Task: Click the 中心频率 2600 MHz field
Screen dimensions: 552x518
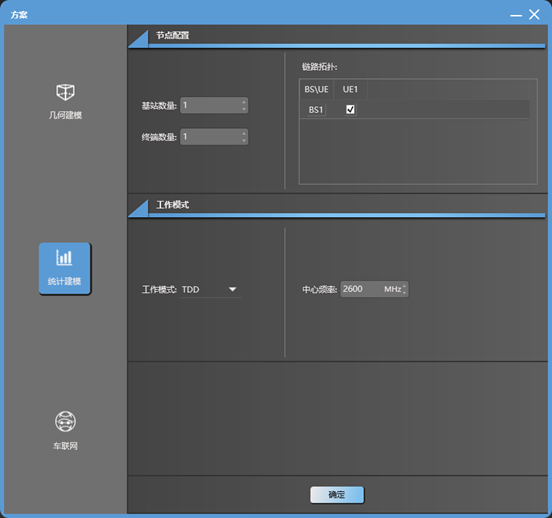Action: [x=374, y=289]
